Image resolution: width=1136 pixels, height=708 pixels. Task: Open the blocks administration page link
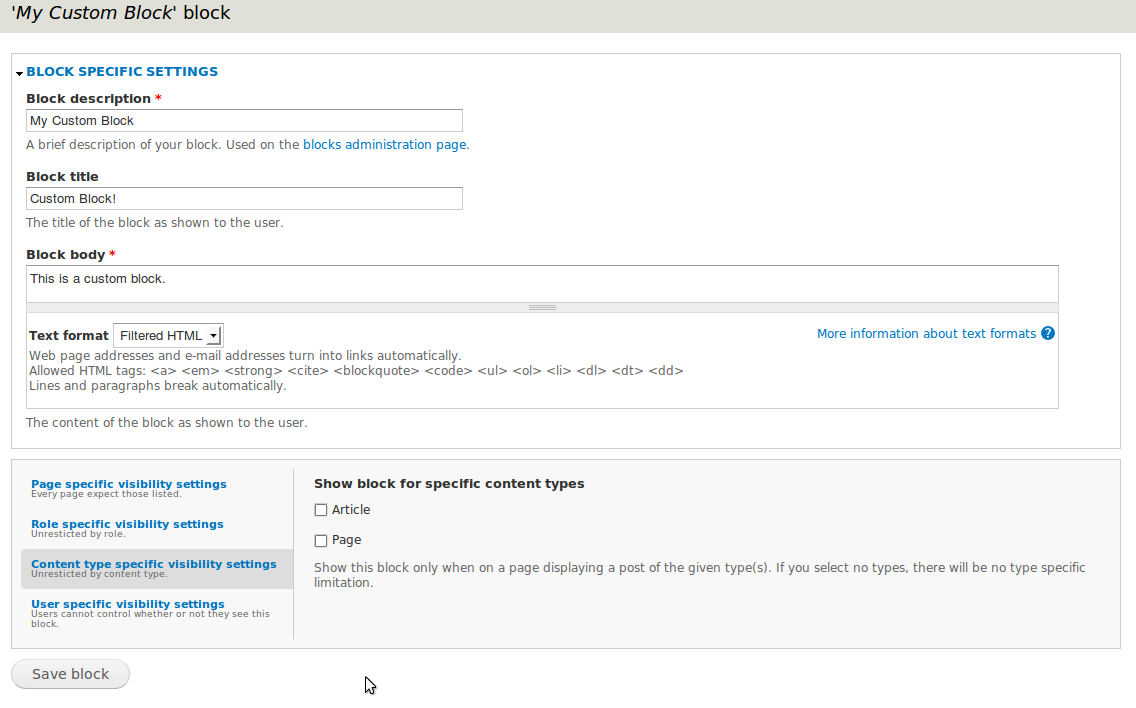[384, 144]
